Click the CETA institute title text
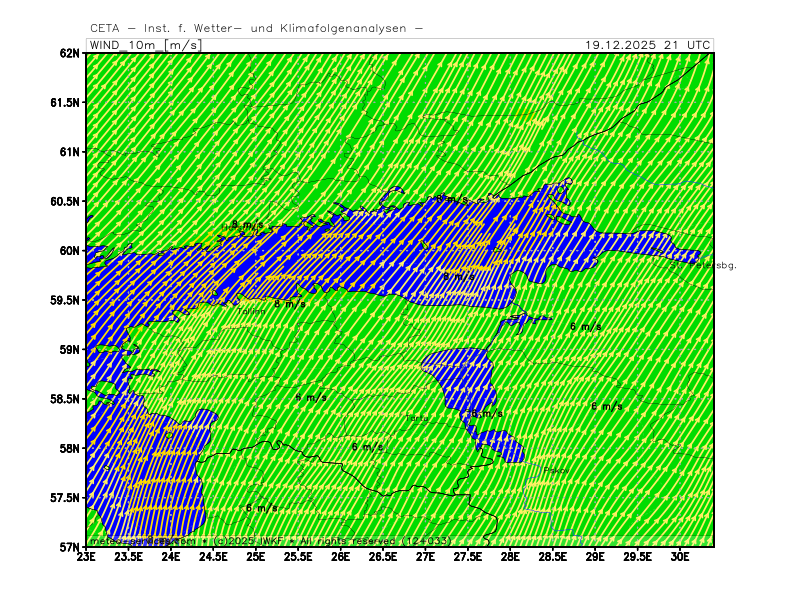 coord(255,29)
